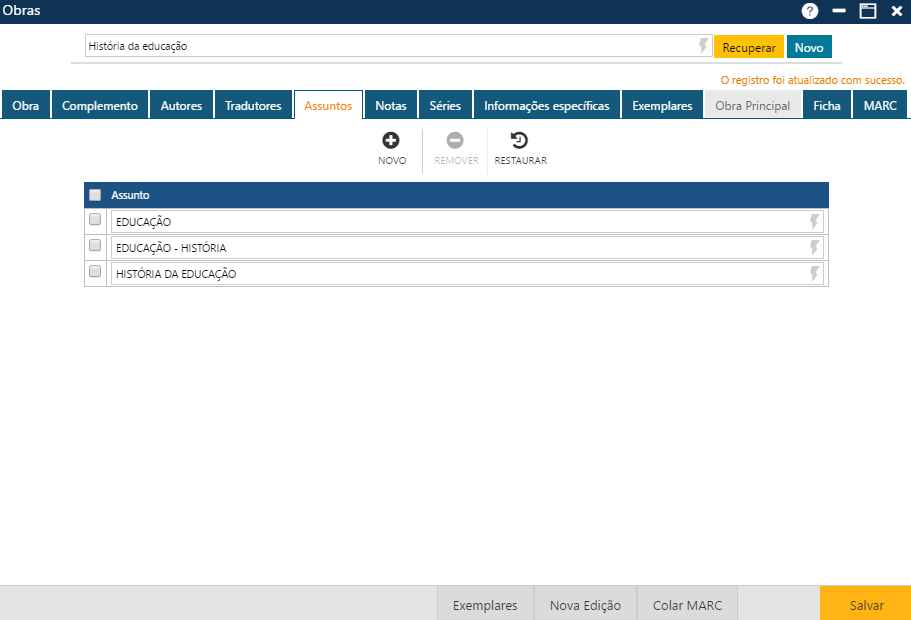
Task: Click the lightning icon beside EDUCAÇÃO - HISTÓRIA
Action: point(813,247)
